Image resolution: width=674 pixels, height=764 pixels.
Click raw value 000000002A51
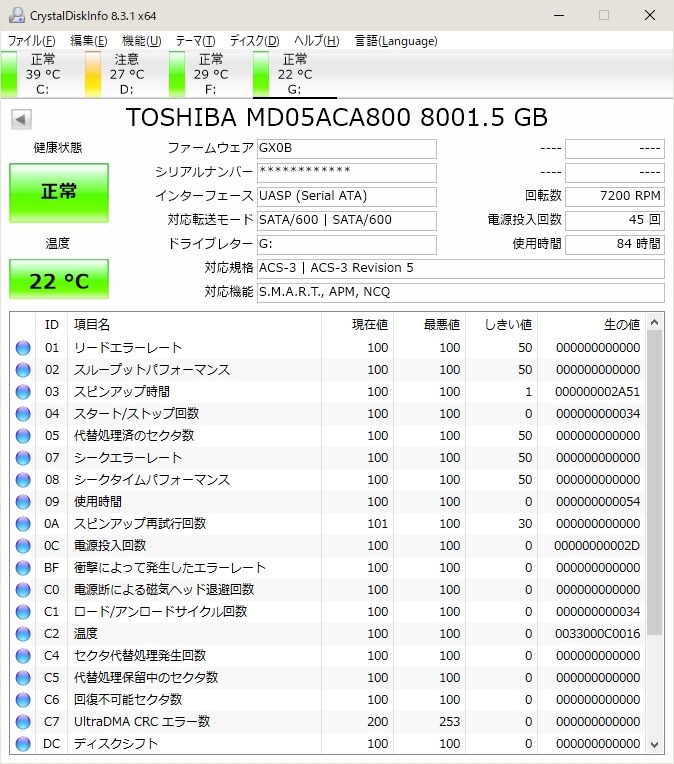pos(597,392)
